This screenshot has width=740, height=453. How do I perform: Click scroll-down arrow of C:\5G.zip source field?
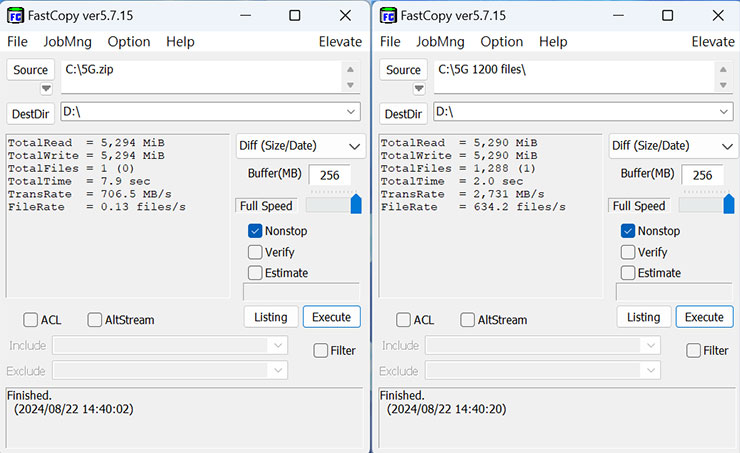tap(350, 85)
